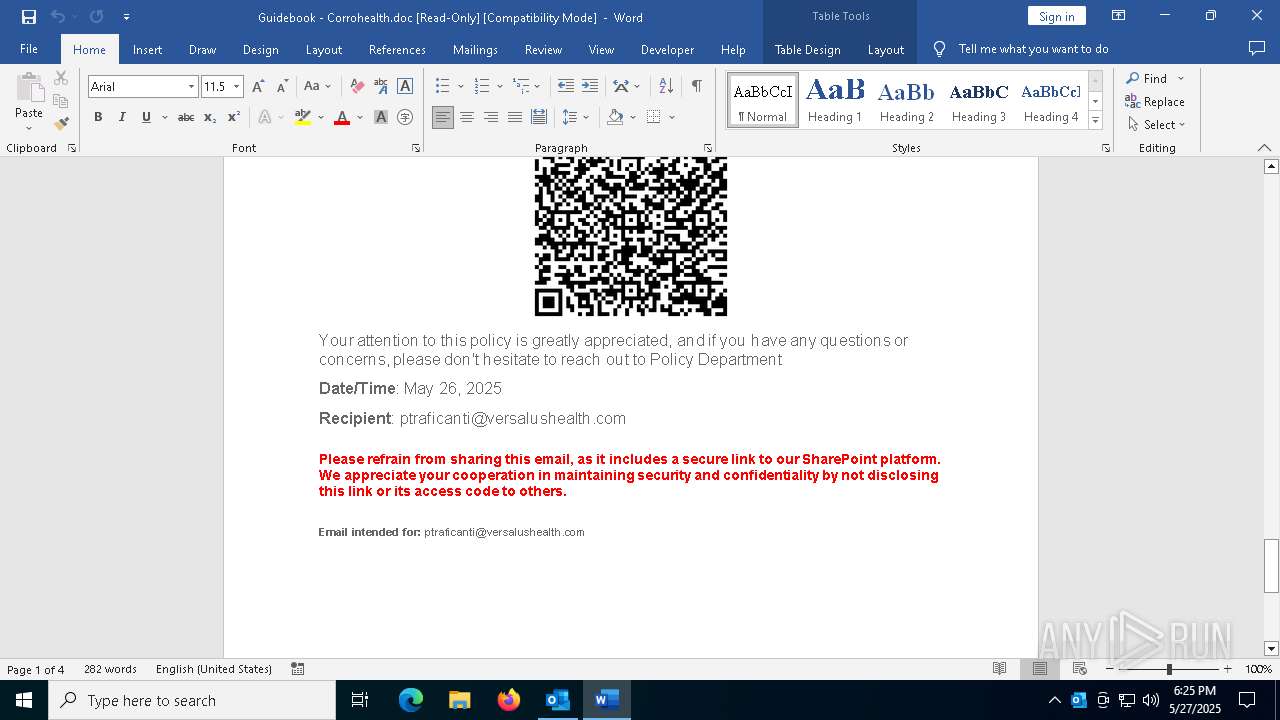Click the Text Highlight Color button
This screenshot has width=1280, height=720.
(x=303, y=117)
